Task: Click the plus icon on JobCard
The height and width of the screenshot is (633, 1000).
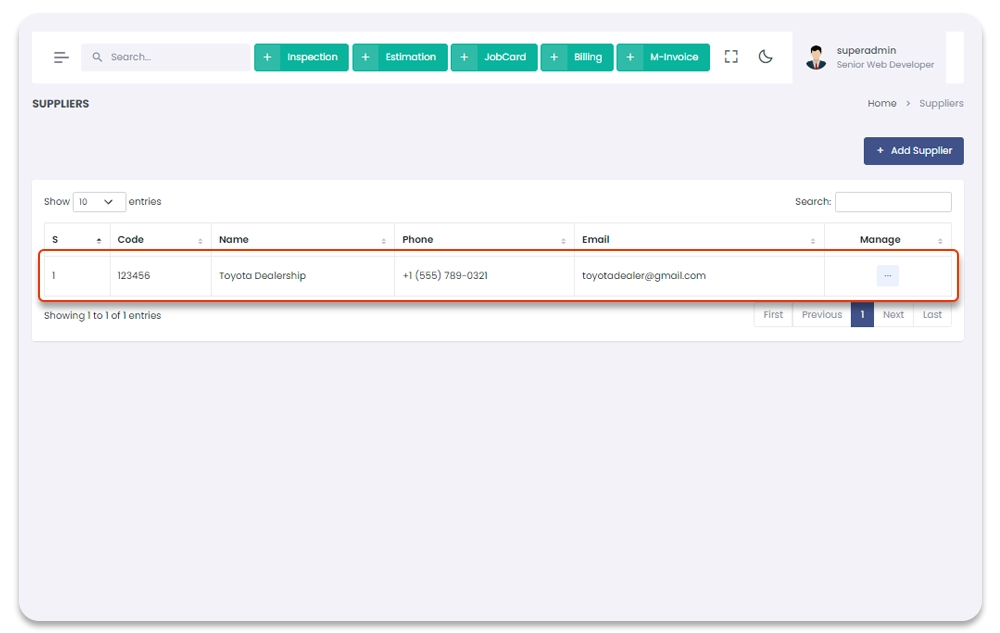Action: click(x=464, y=58)
